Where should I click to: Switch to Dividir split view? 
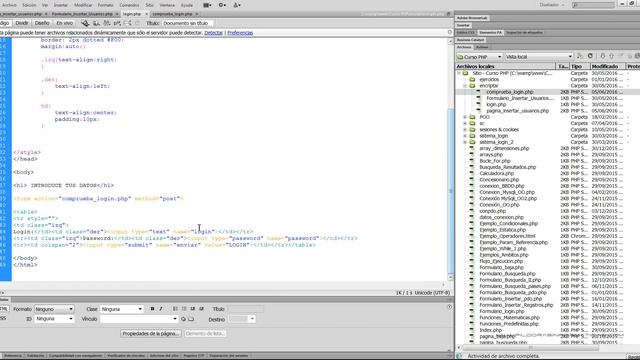click(x=22, y=23)
